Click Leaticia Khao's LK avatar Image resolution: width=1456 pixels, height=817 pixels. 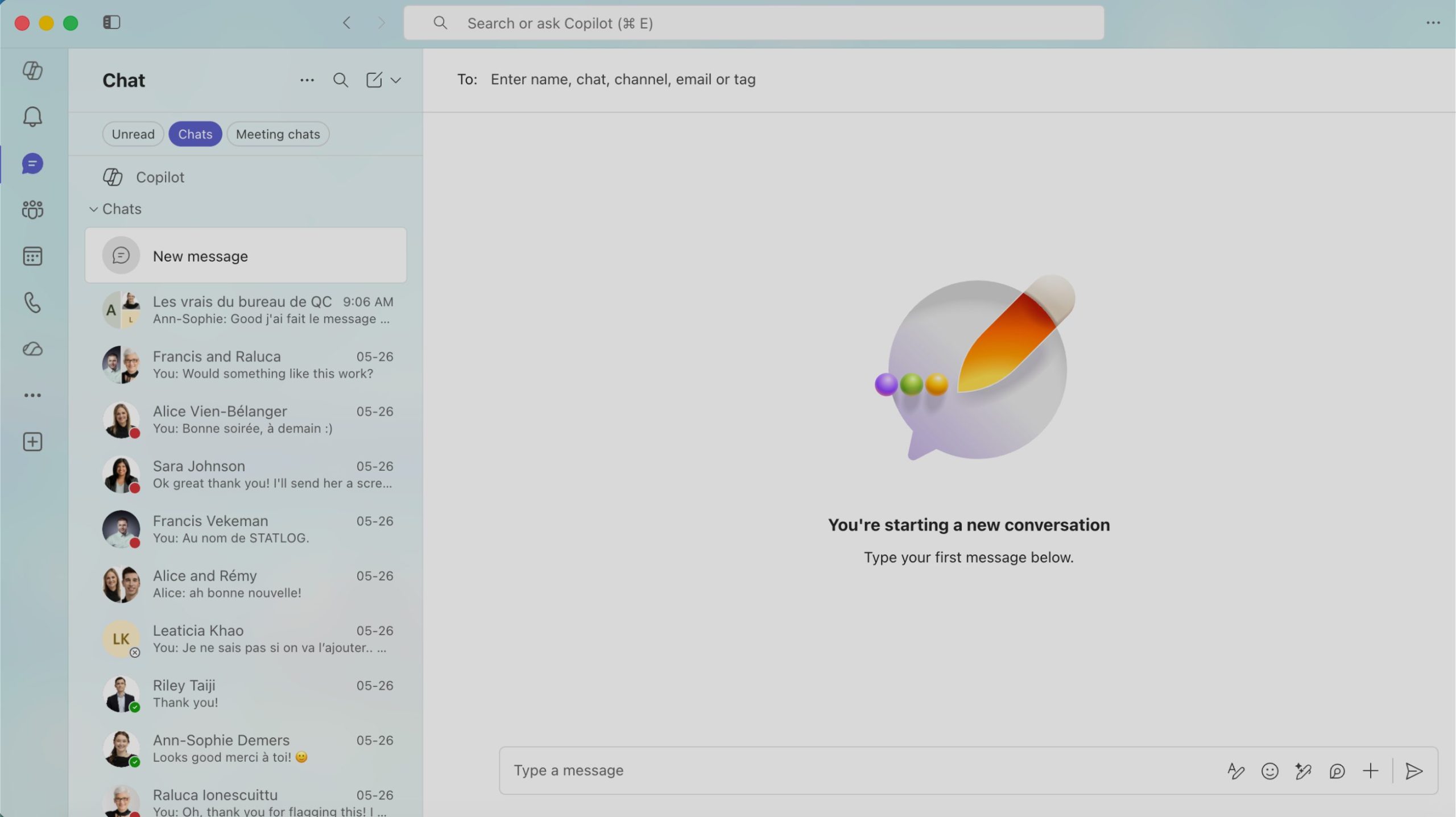point(121,639)
